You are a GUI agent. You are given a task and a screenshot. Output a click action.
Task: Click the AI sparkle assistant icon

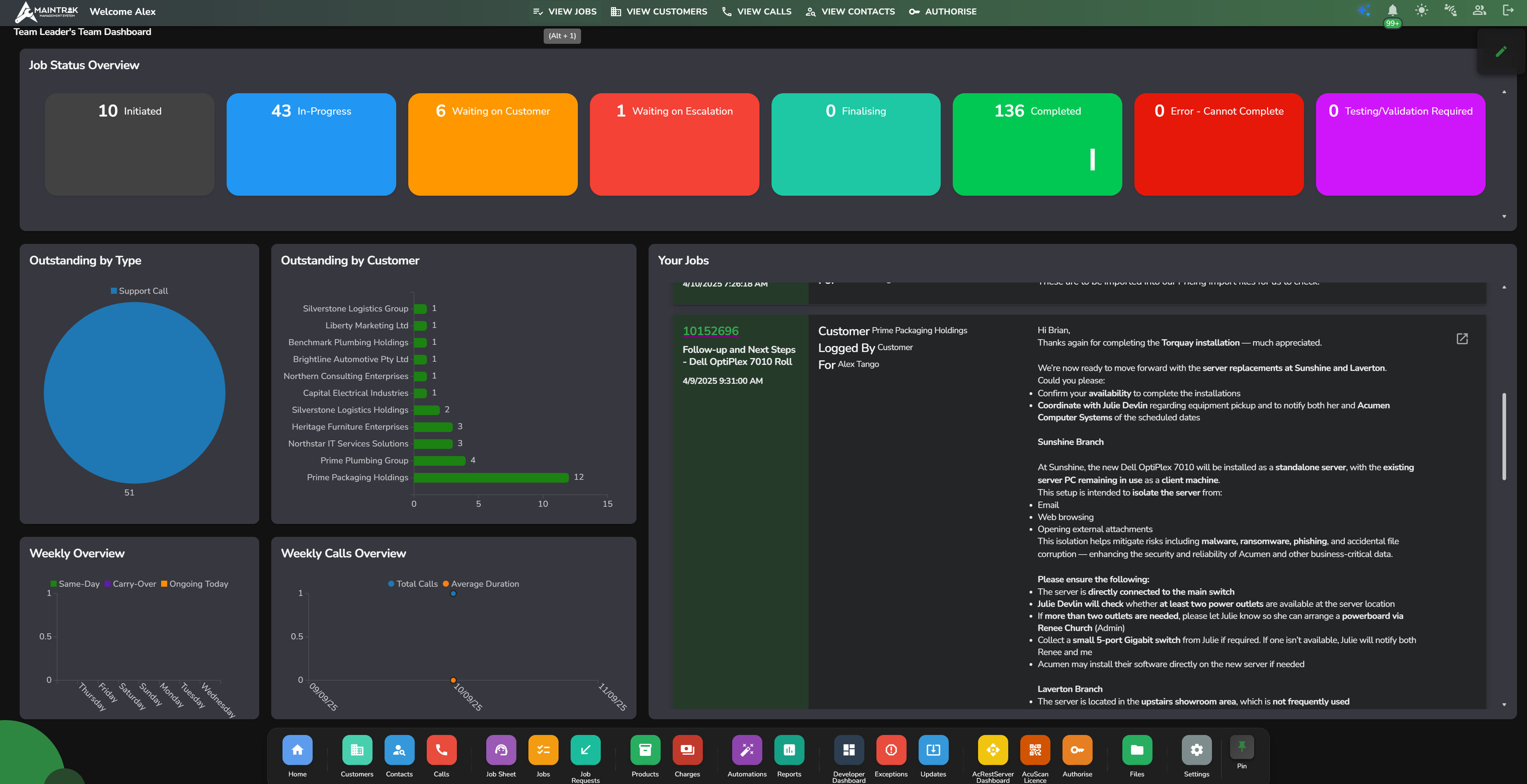tap(1363, 11)
